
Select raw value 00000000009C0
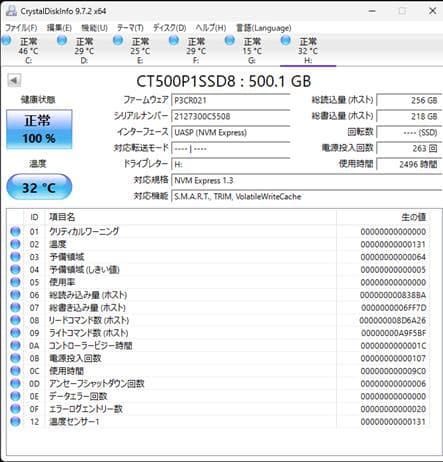point(393,371)
